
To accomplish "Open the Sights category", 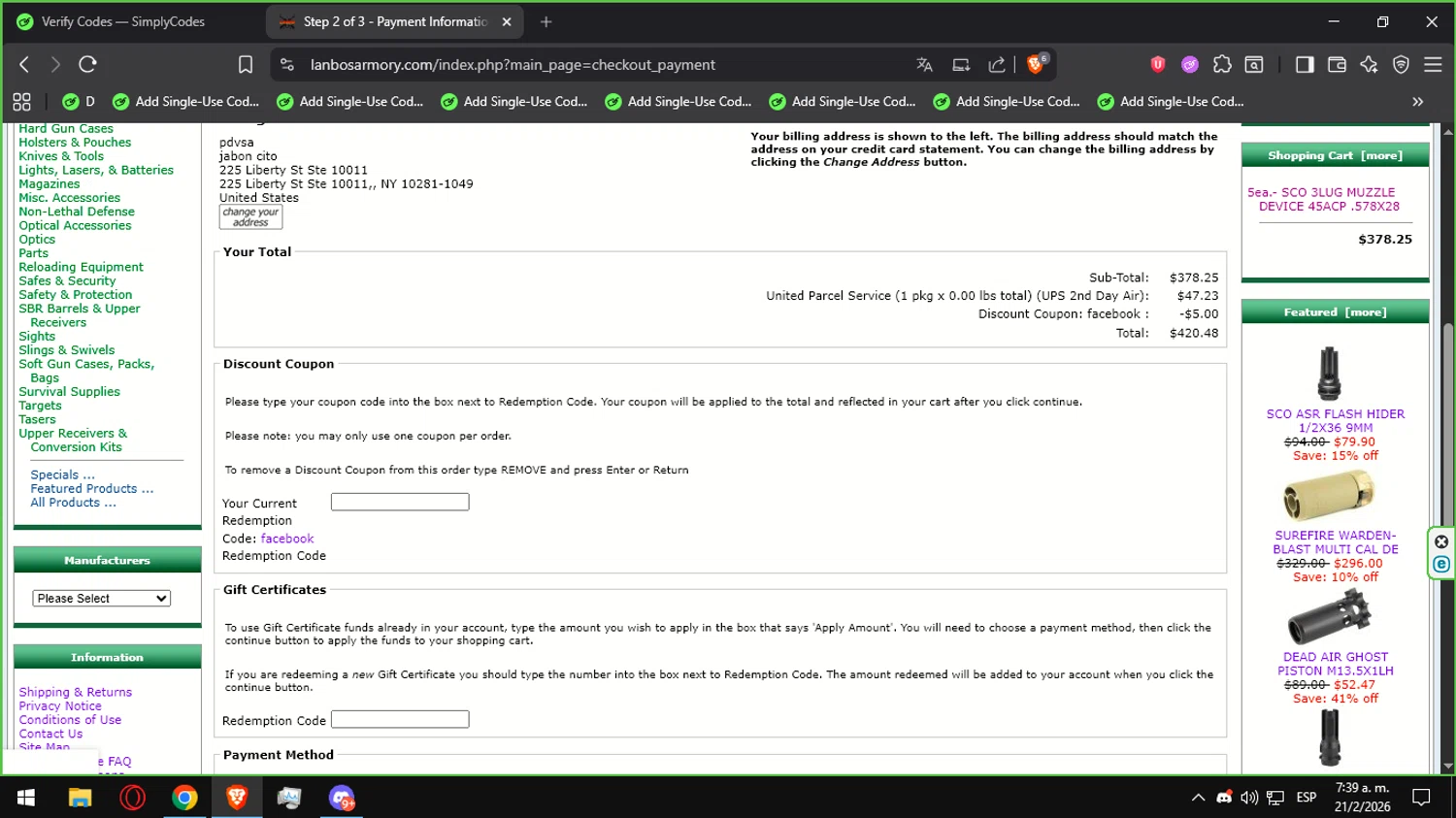I will click(x=37, y=336).
